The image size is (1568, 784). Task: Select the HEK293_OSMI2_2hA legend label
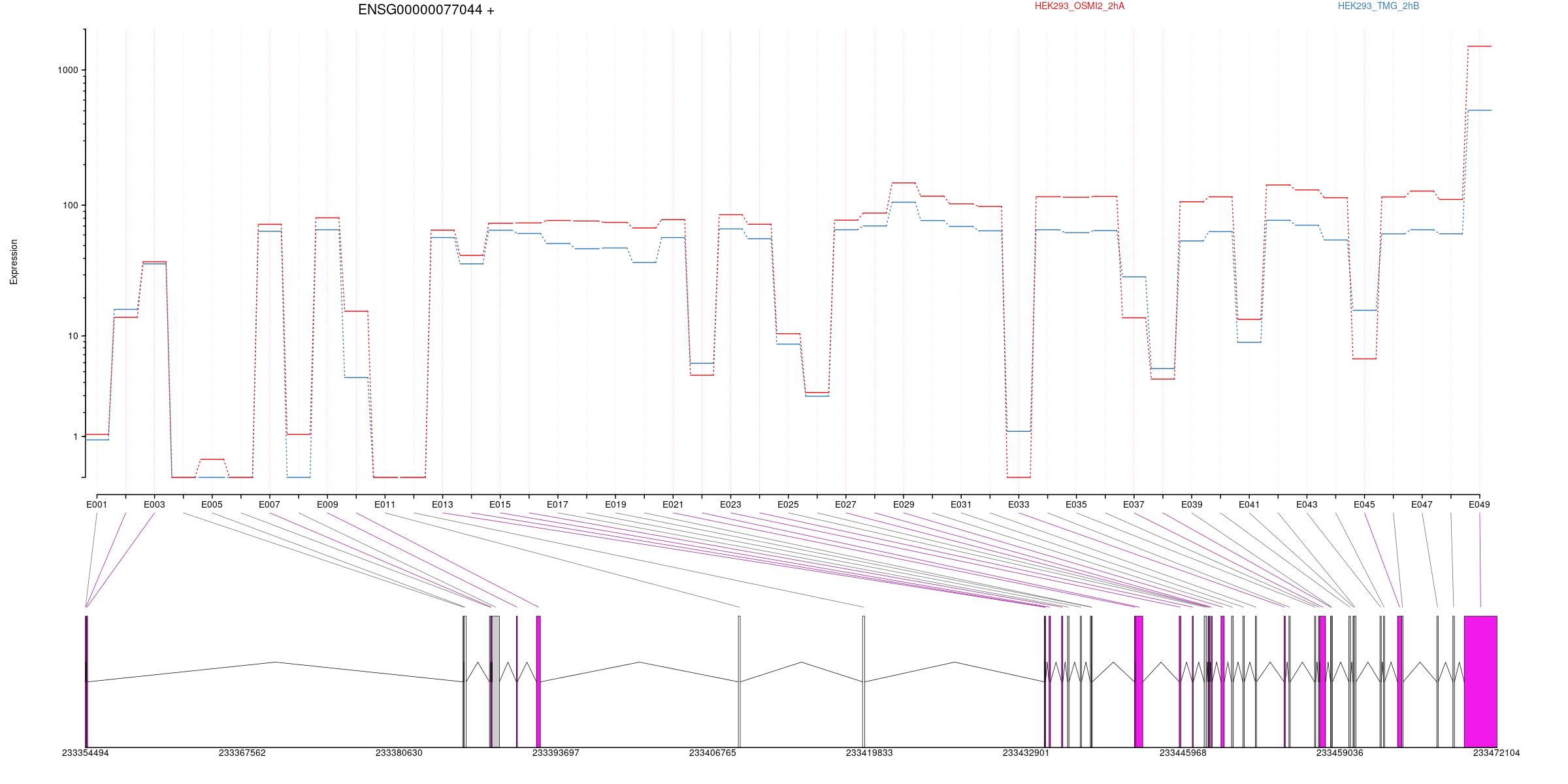point(1079,6)
